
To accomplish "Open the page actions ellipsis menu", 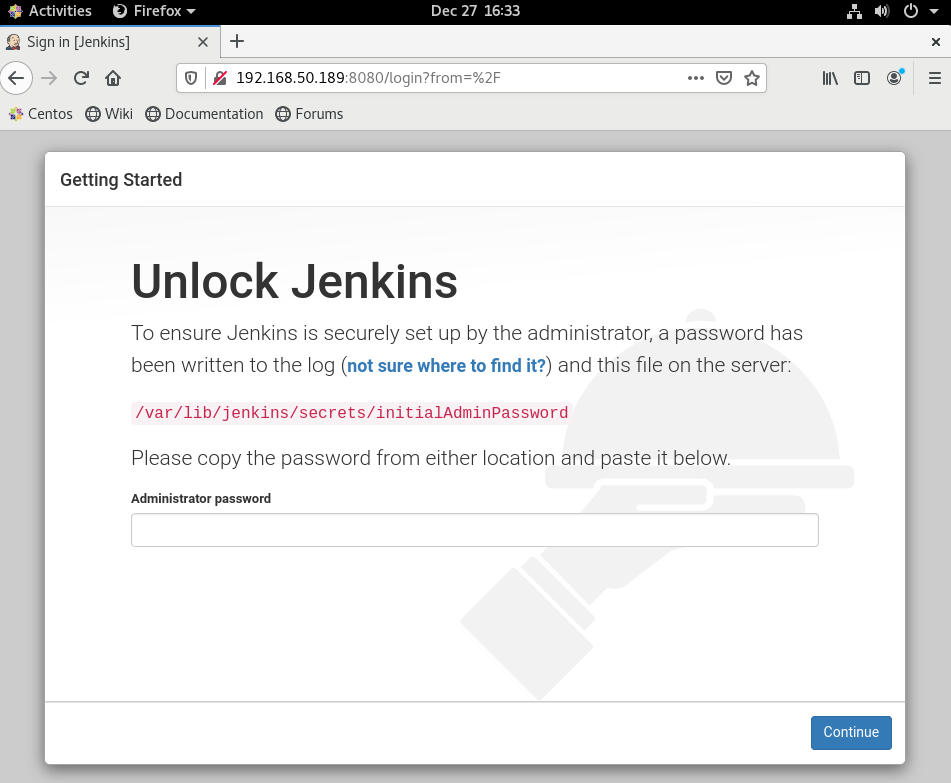I will click(x=695, y=78).
